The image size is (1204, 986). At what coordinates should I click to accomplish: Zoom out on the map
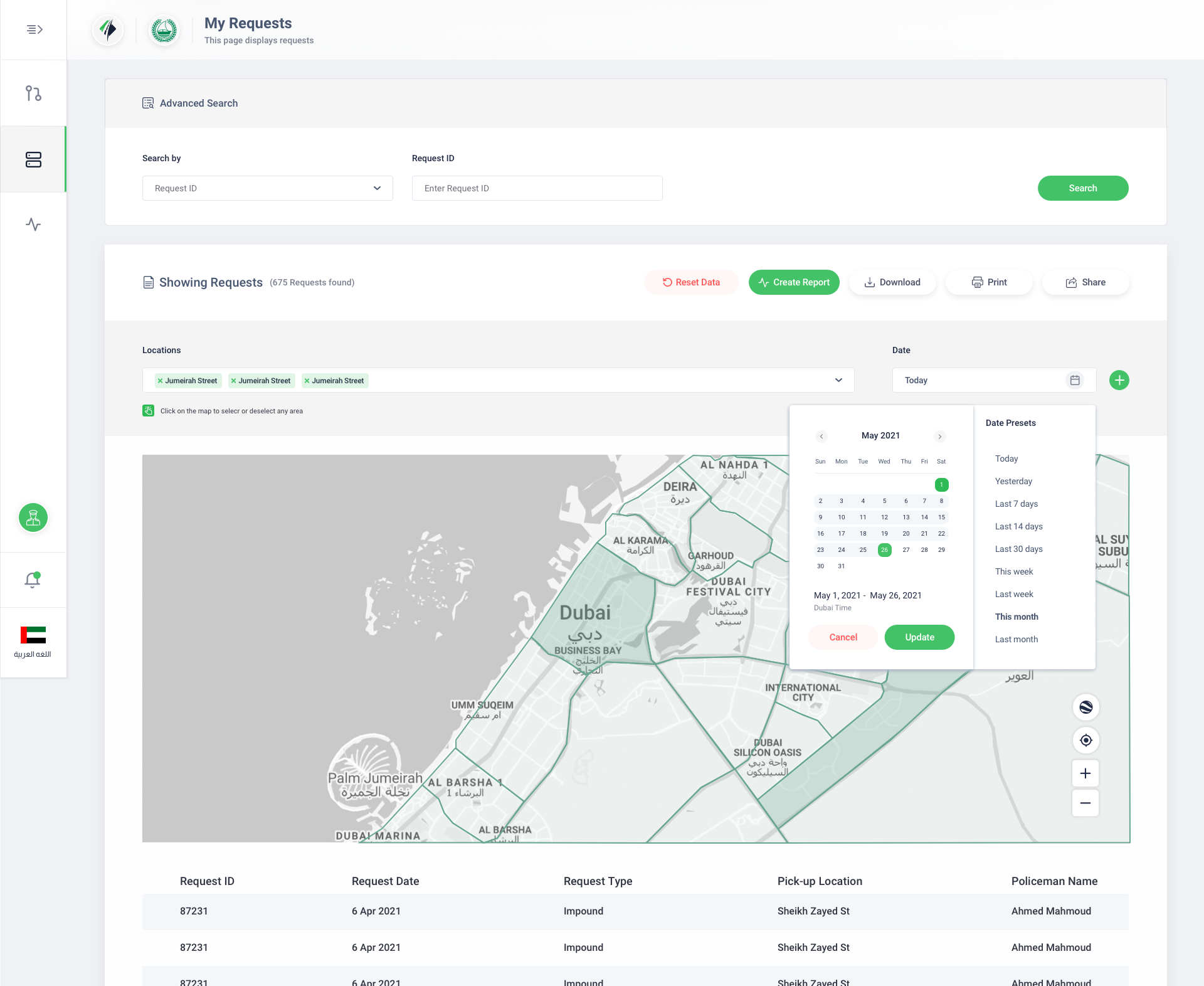(x=1085, y=803)
